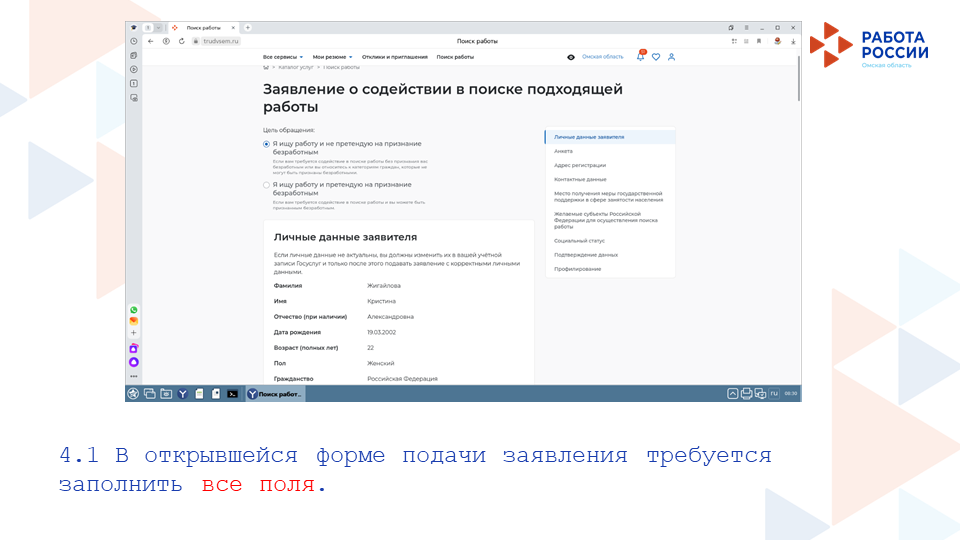Click the browser back arrow
This screenshot has width=960, height=540.
coord(151,41)
